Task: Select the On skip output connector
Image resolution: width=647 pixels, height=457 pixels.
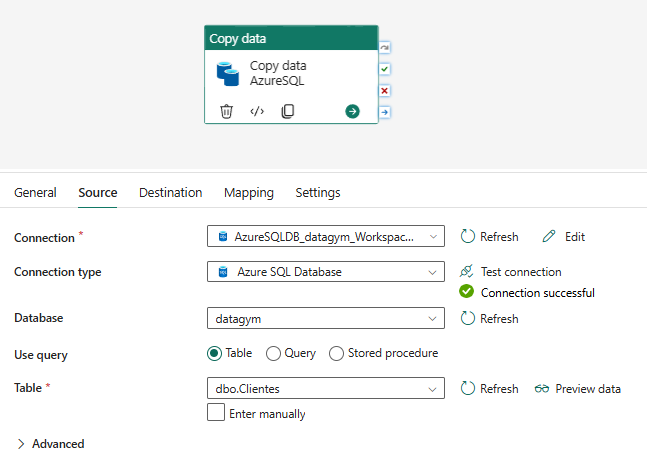Action: [x=385, y=48]
